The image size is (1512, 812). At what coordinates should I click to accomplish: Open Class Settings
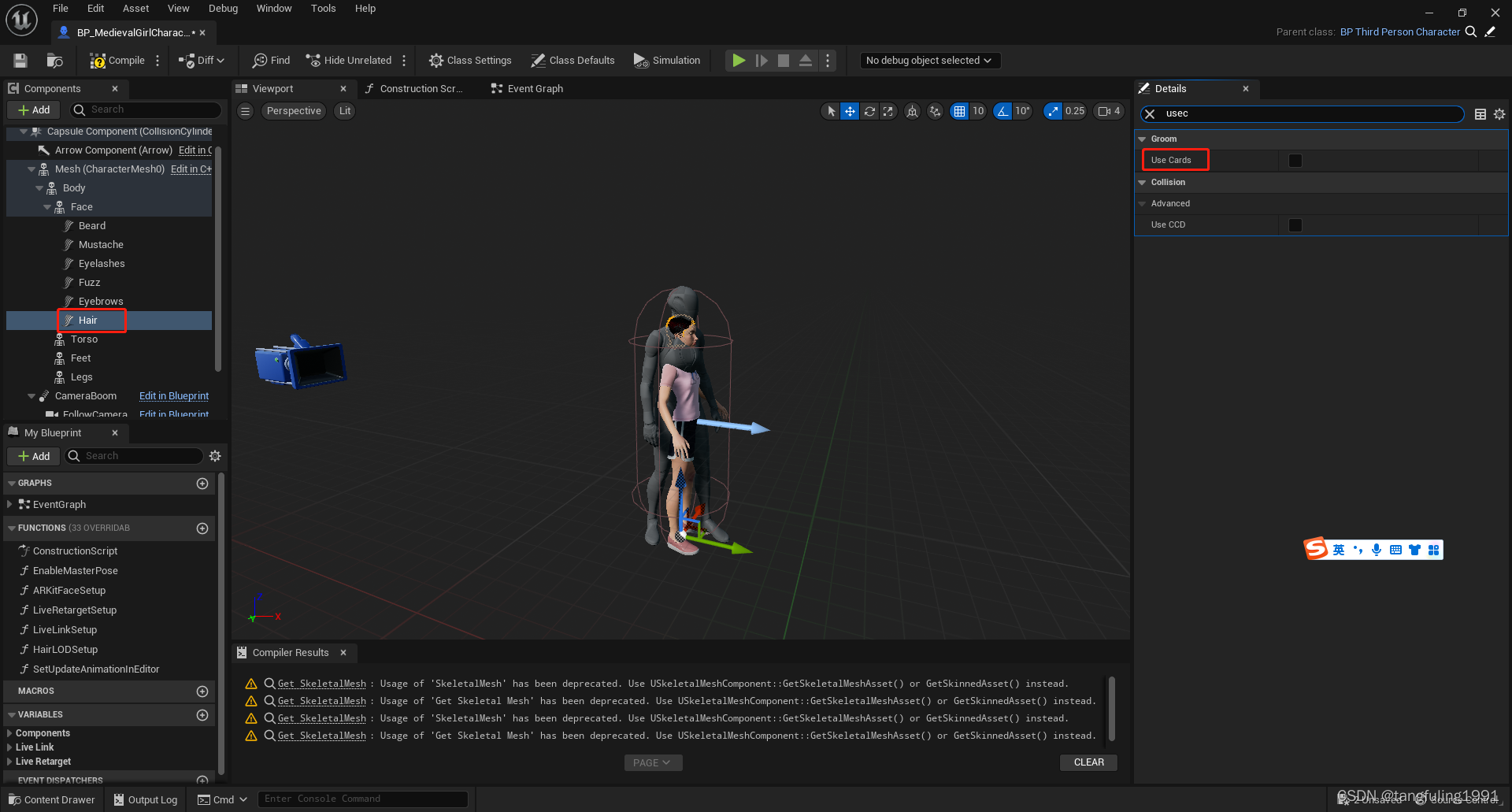click(x=470, y=61)
